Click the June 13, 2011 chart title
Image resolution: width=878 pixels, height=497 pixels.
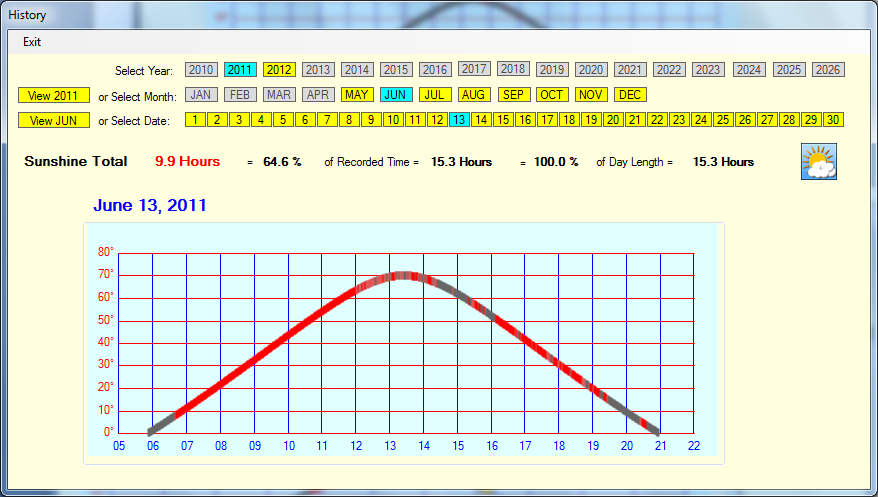pyautogui.click(x=150, y=205)
